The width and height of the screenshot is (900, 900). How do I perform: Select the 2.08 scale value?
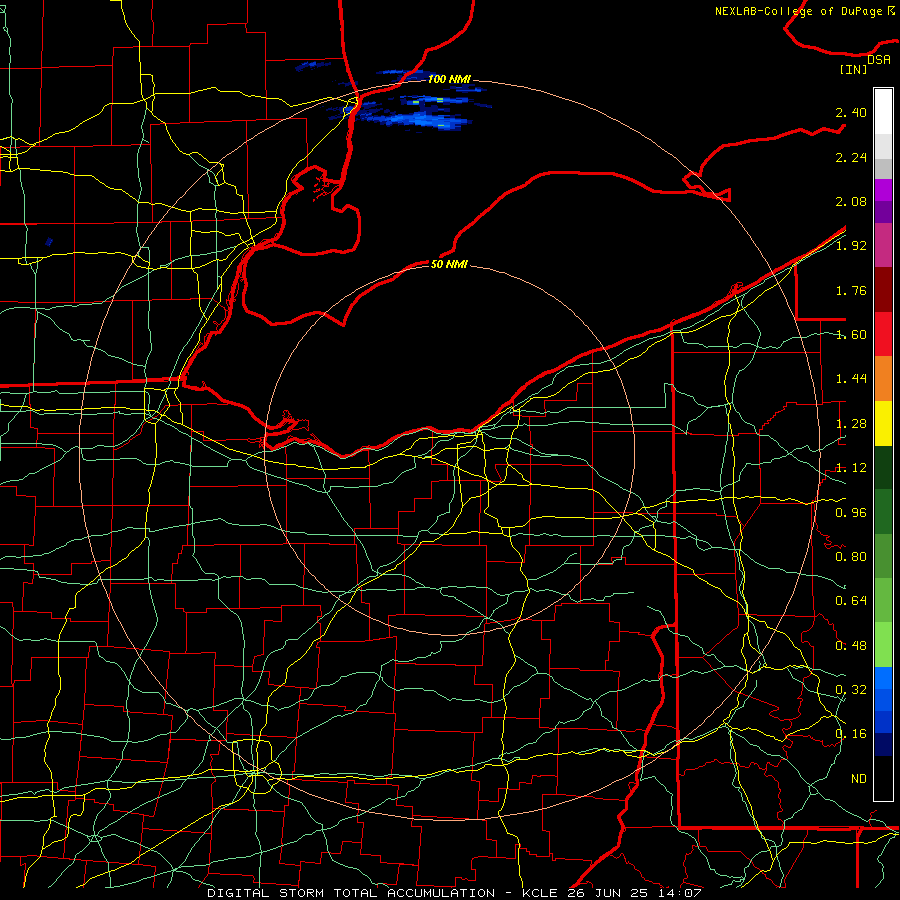pyautogui.click(x=851, y=201)
